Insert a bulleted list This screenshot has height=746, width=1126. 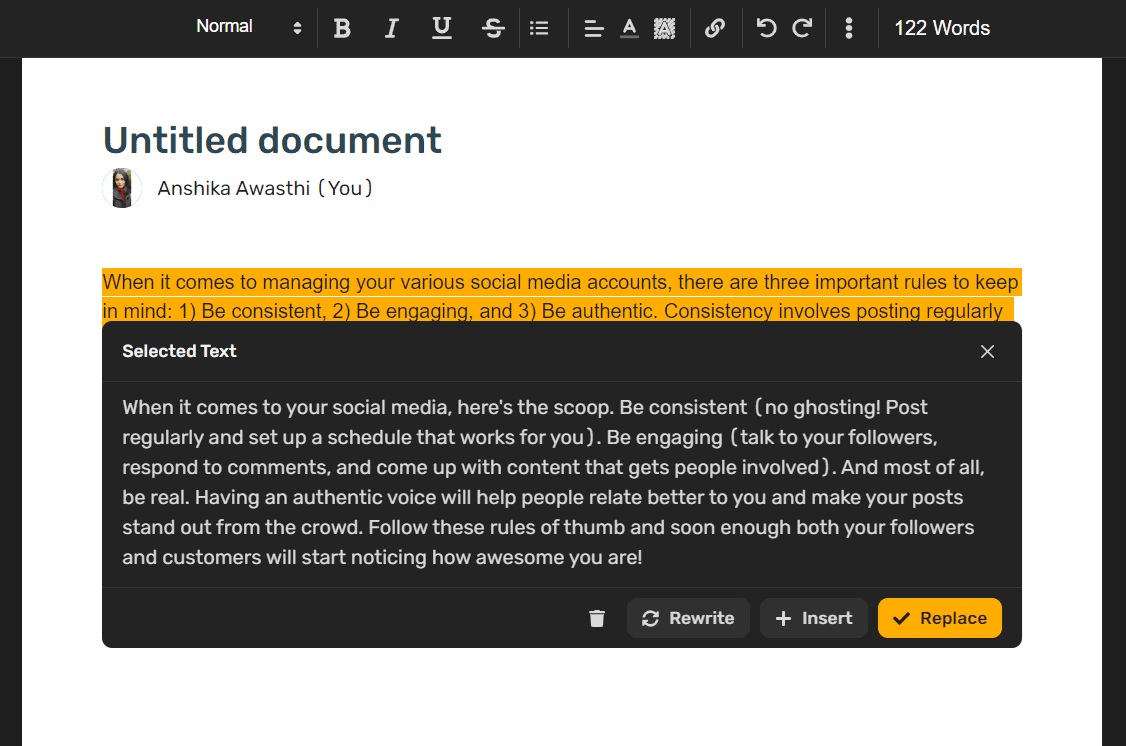[540, 28]
